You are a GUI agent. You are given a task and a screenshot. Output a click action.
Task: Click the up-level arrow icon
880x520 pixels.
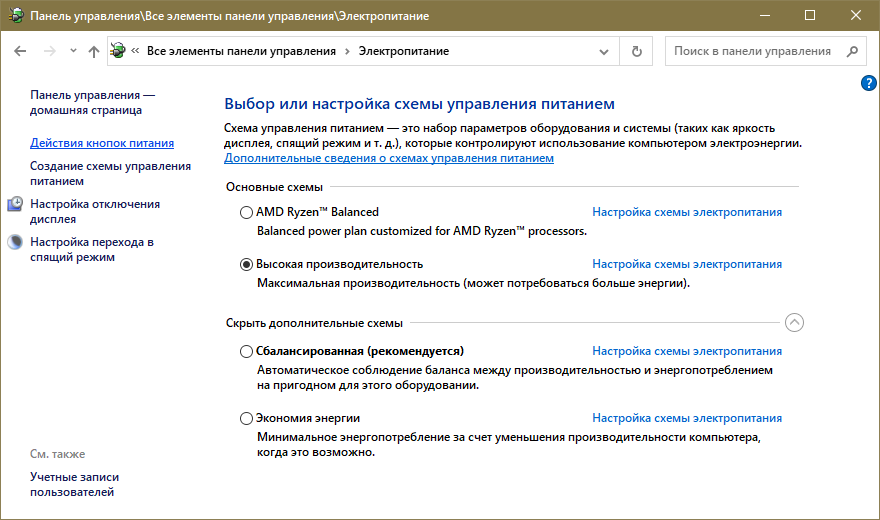coord(93,51)
